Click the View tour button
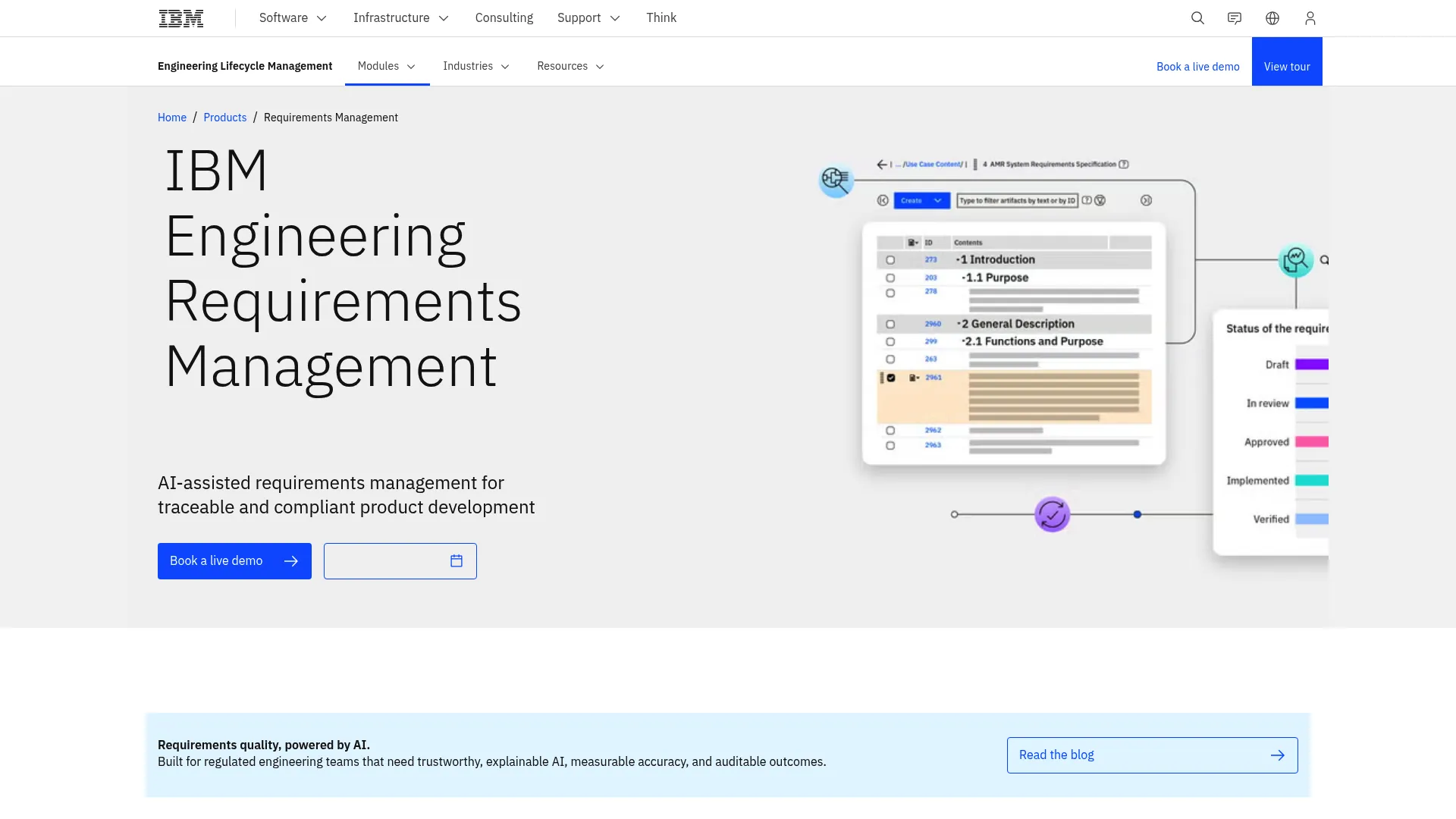Image resolution: width=1456 pixels, height=819 pixels. pyautogui.click(x=1287, y=61)
